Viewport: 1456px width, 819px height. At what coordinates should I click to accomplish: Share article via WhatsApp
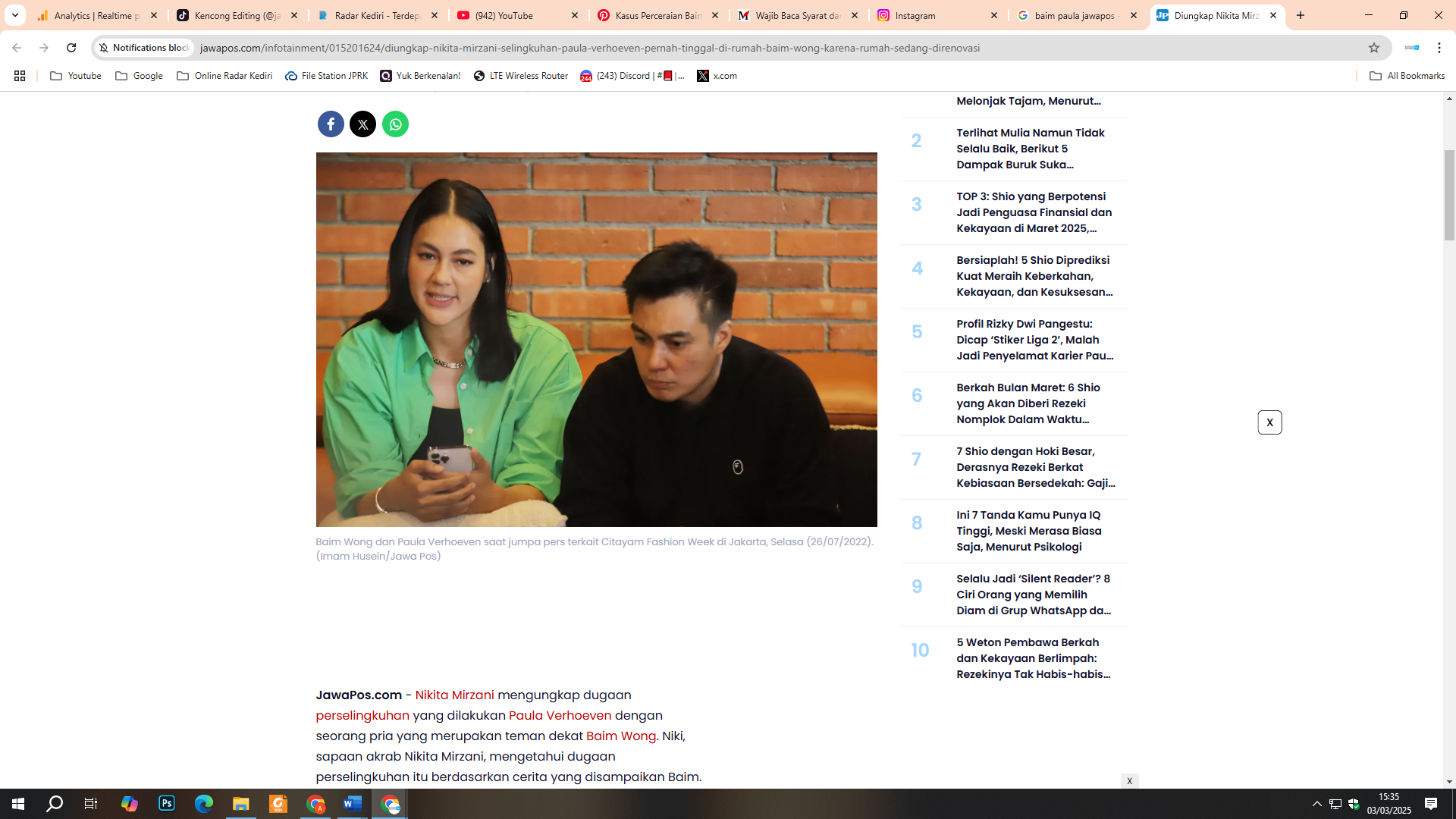pyautogui.click(x=395, y=124)
